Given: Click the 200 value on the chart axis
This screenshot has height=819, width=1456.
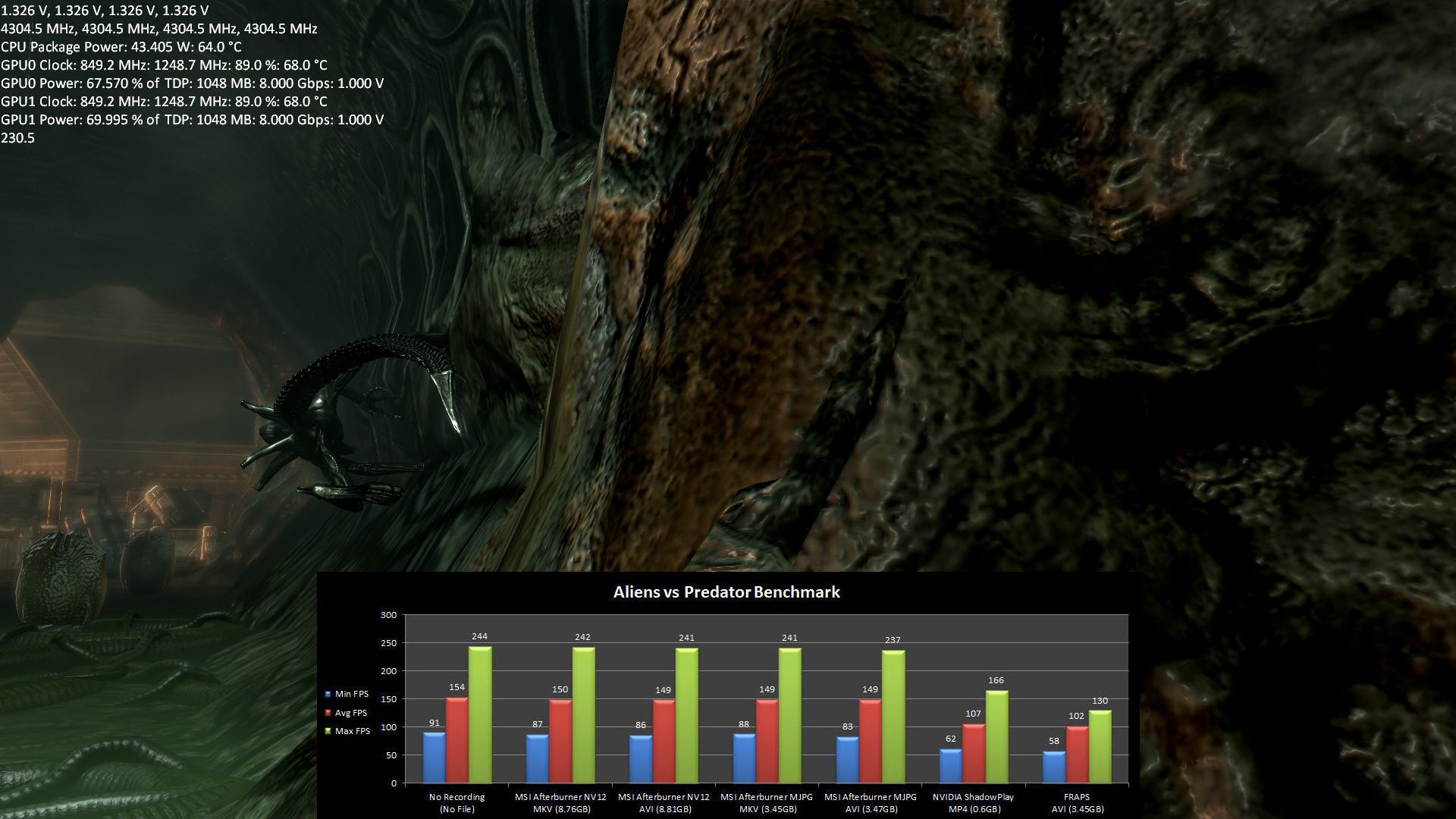Looking at the screenshot, I should (388, 671).
